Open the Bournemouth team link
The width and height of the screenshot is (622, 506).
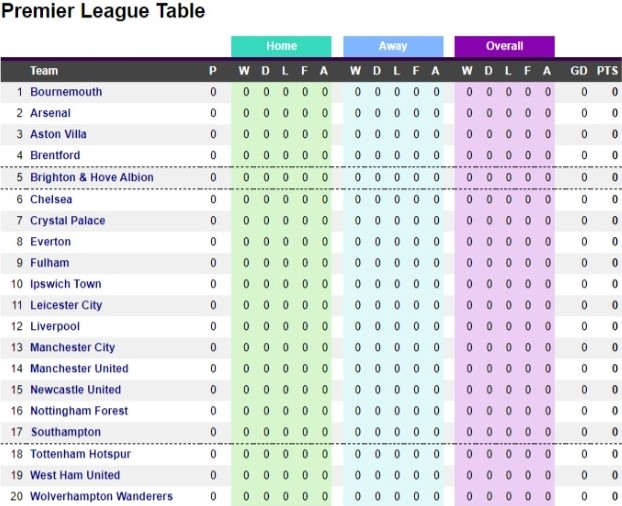66,92
